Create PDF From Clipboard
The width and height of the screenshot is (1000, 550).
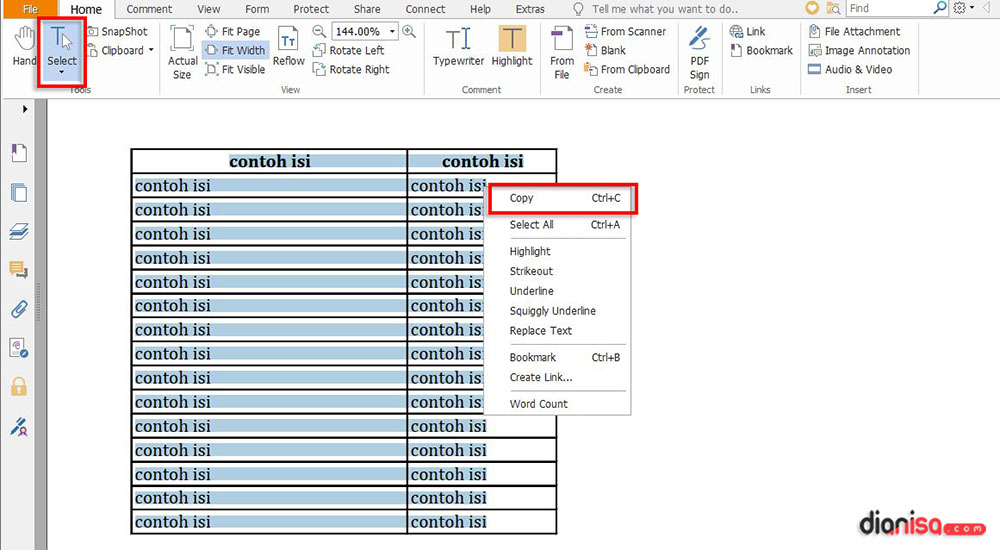628,70
